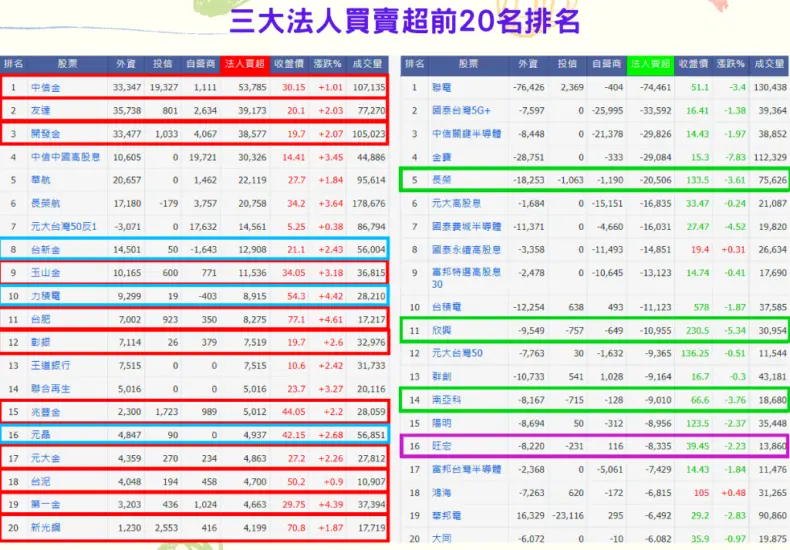Open the 王道銀行 stock link
The height and width of the screenshot is (550, 790).
pyautogui.click(x=50, y=366)
